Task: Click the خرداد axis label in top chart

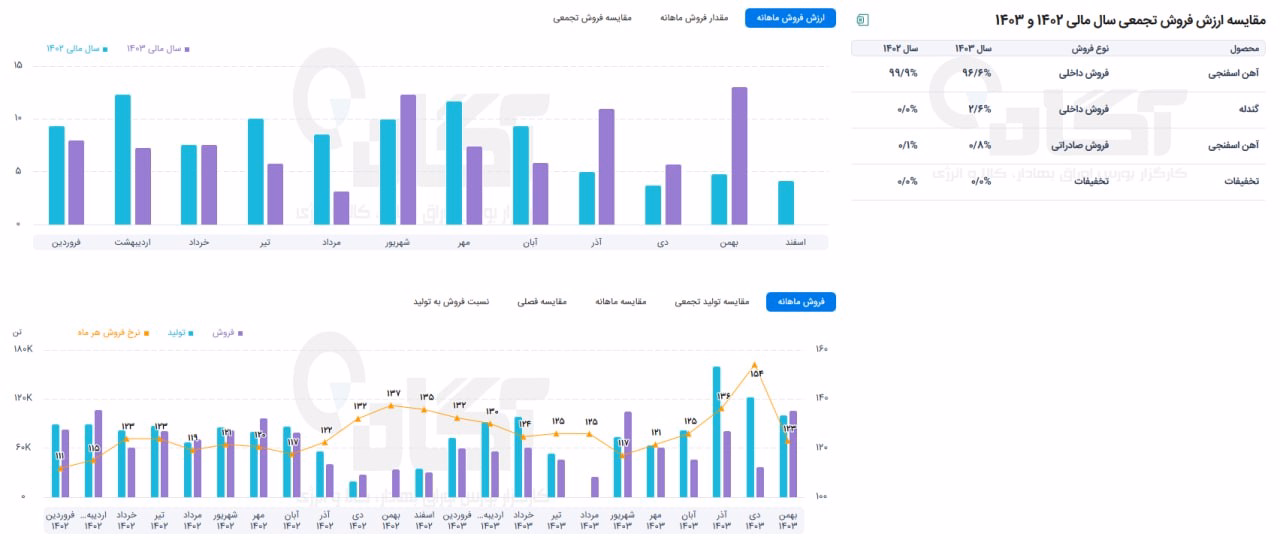Action: click(x=198, y=242)
